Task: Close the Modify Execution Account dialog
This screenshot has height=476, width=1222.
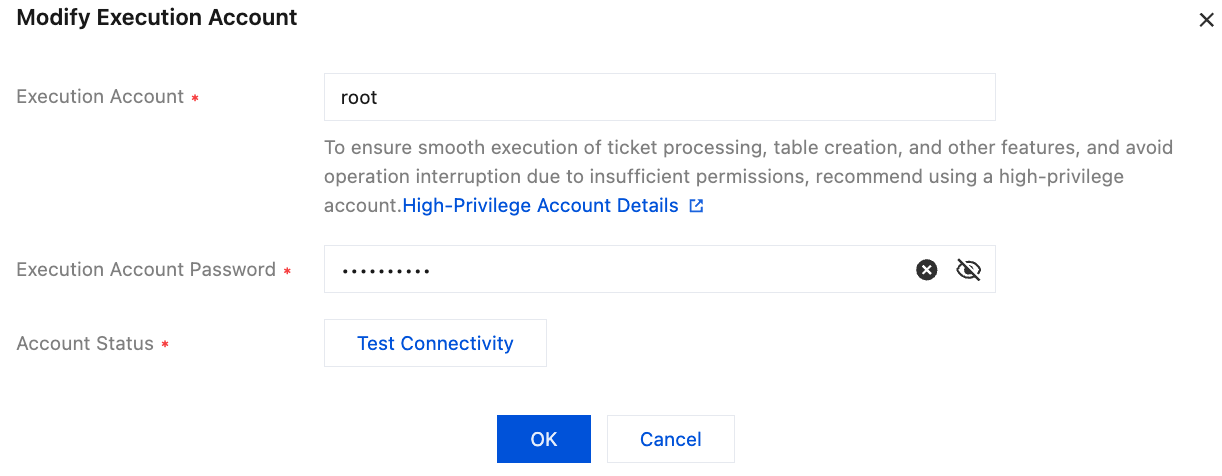Action: [1206, 20]
